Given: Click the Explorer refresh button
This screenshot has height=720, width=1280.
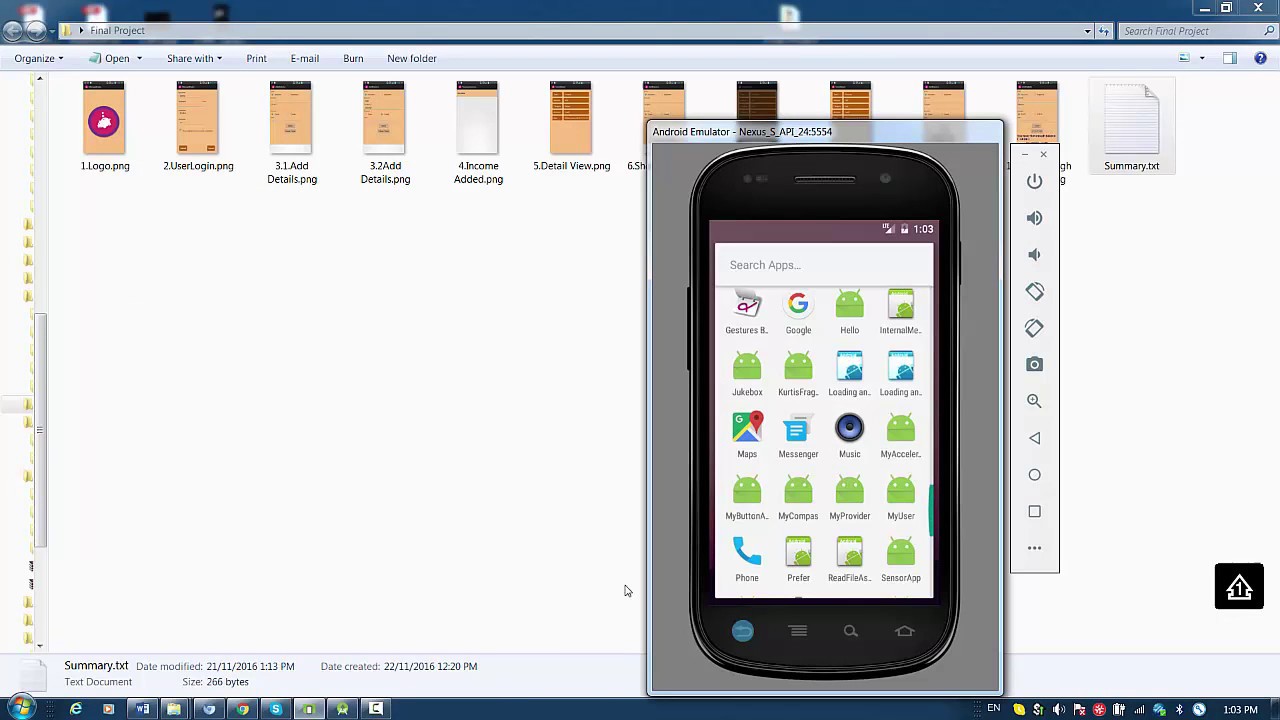Looking at the screenshot, I should click(x=1104, y=31).
